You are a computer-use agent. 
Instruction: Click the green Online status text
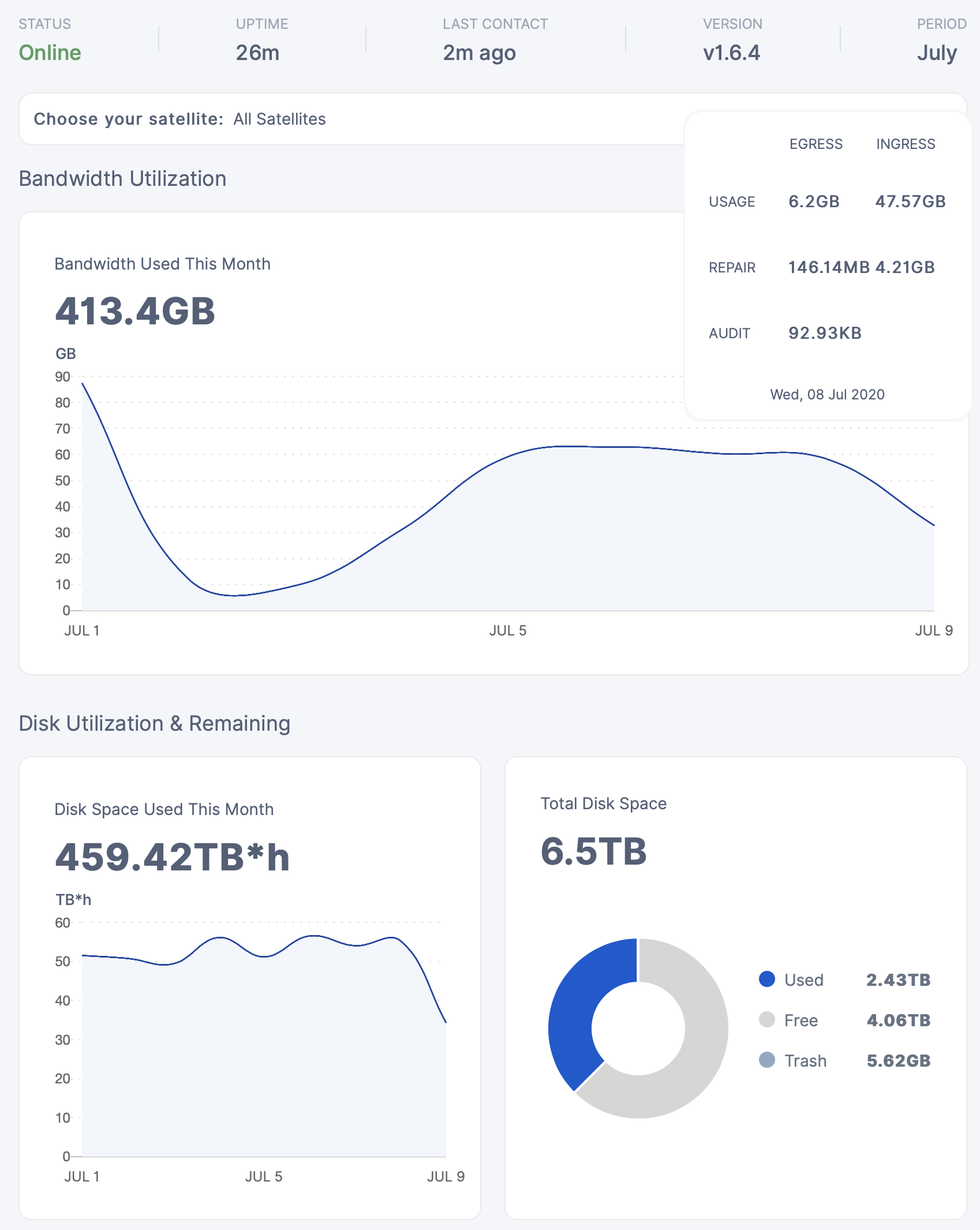[x=50, y=53]
